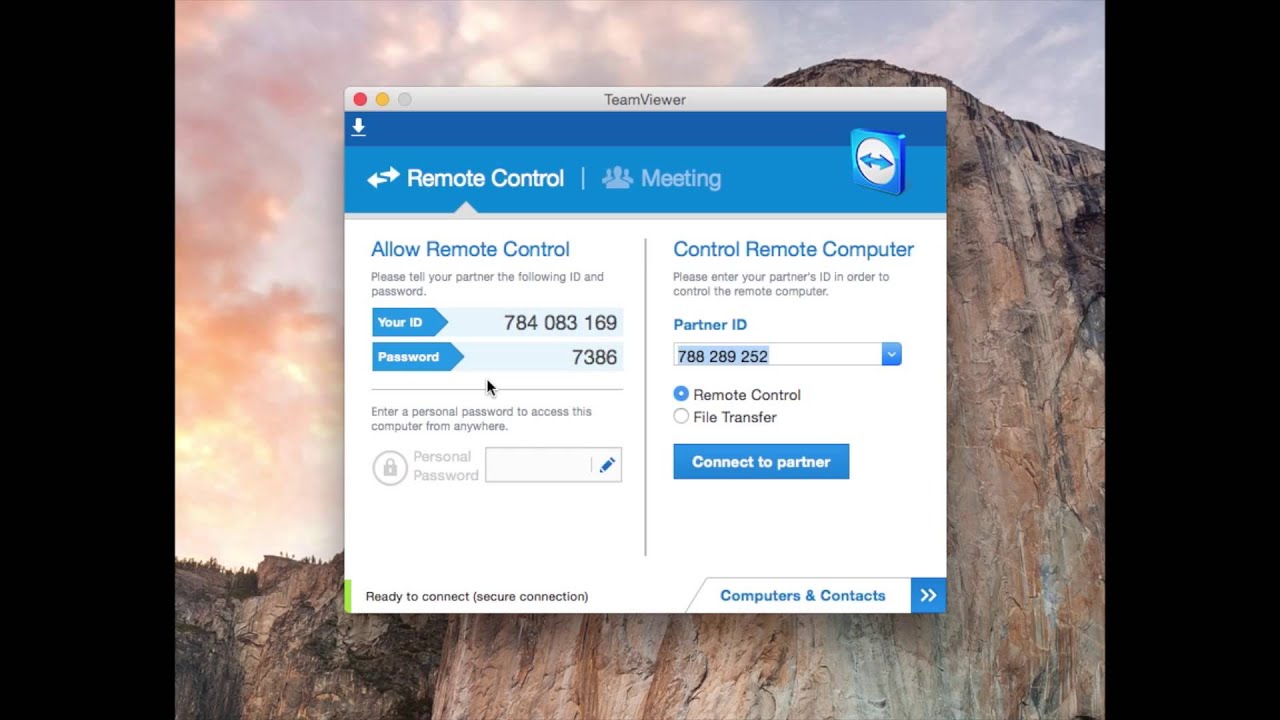
Task: Close the TeamViewer window with red button
Action: coord(360,99)
